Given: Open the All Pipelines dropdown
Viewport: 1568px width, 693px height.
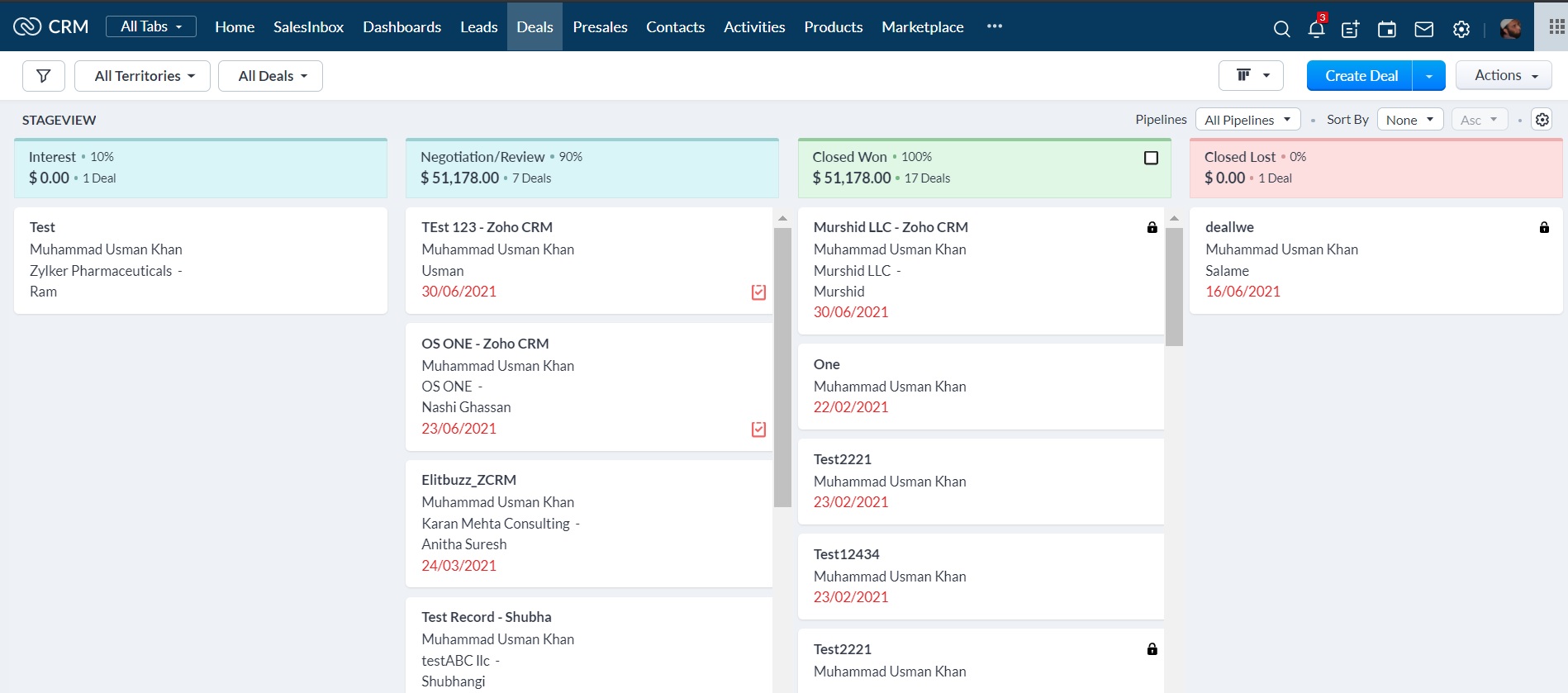Looking at the screenshot, I should (1247, 120).
